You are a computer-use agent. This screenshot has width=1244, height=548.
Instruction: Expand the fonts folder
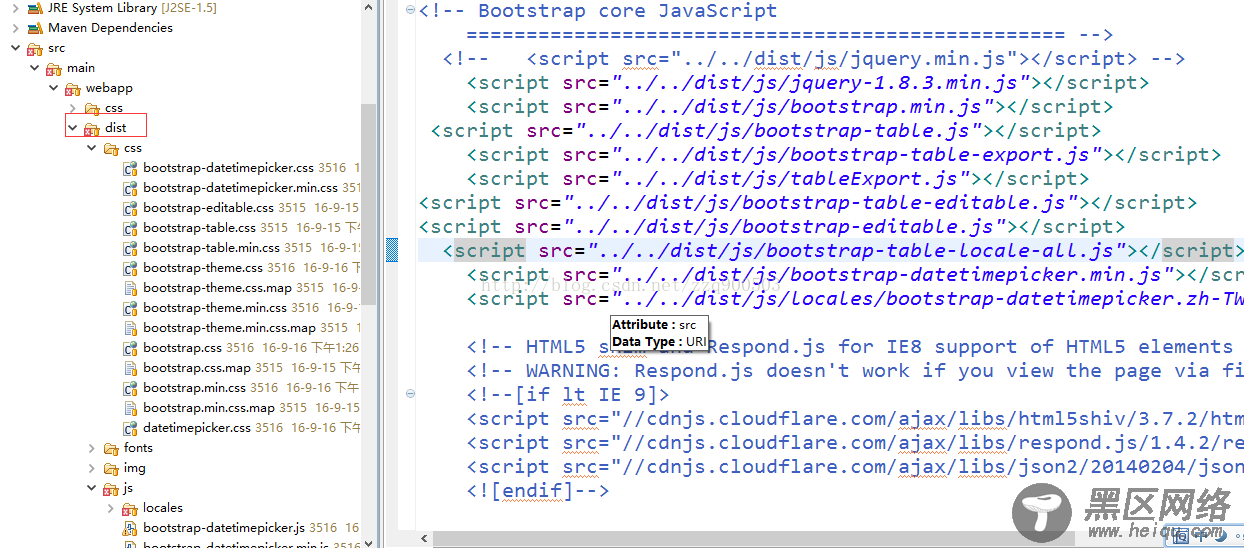(x=91, y=448)
